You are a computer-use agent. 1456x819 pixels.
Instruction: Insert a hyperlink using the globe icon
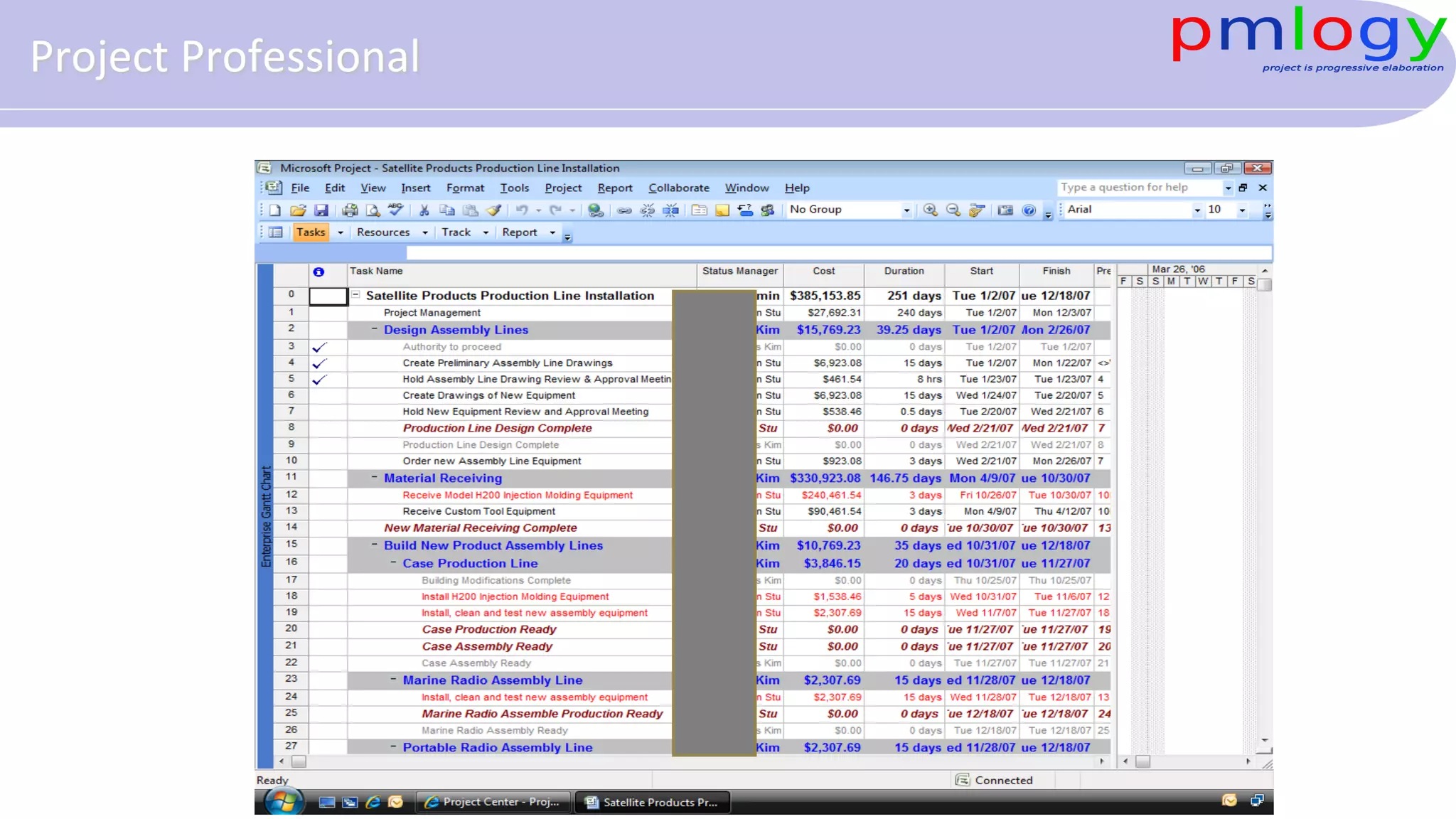click(x=596, y=210)
